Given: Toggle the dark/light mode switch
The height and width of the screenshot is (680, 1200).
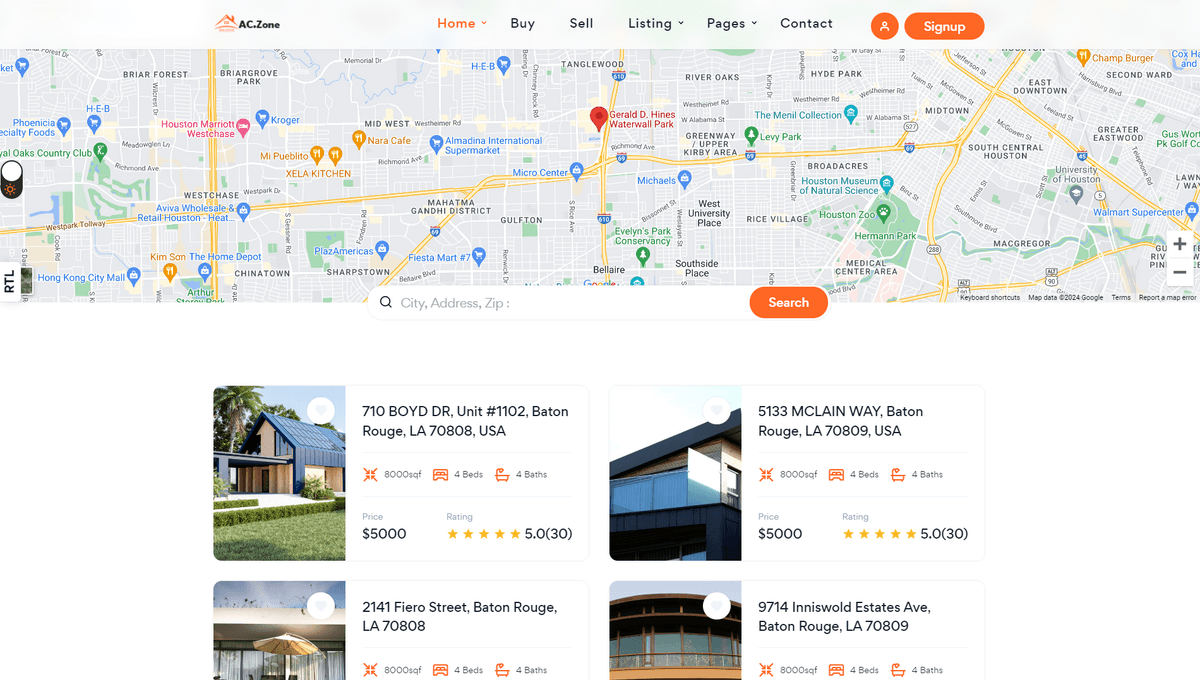Looking at the screenshot, I should [11, 179].
